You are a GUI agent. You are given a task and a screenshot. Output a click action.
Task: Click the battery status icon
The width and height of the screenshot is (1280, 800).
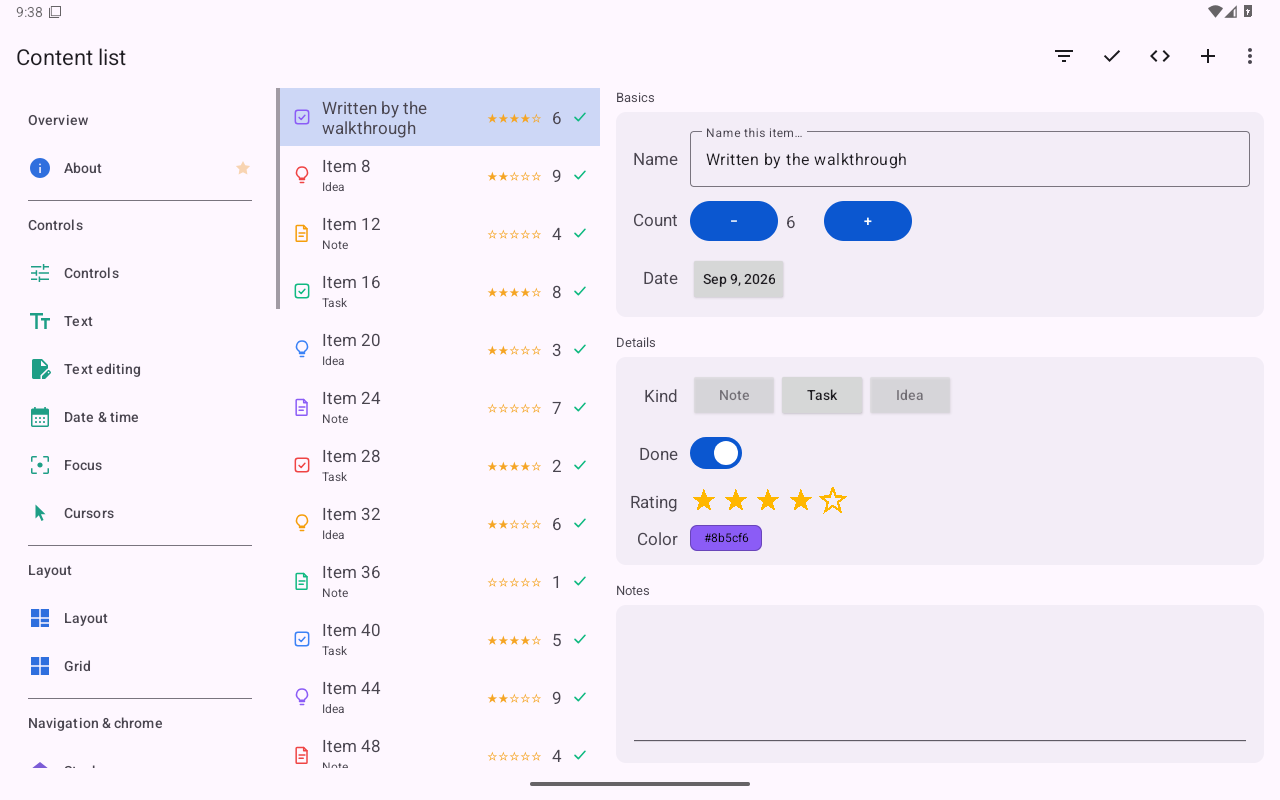click(x=1248, y=12)
